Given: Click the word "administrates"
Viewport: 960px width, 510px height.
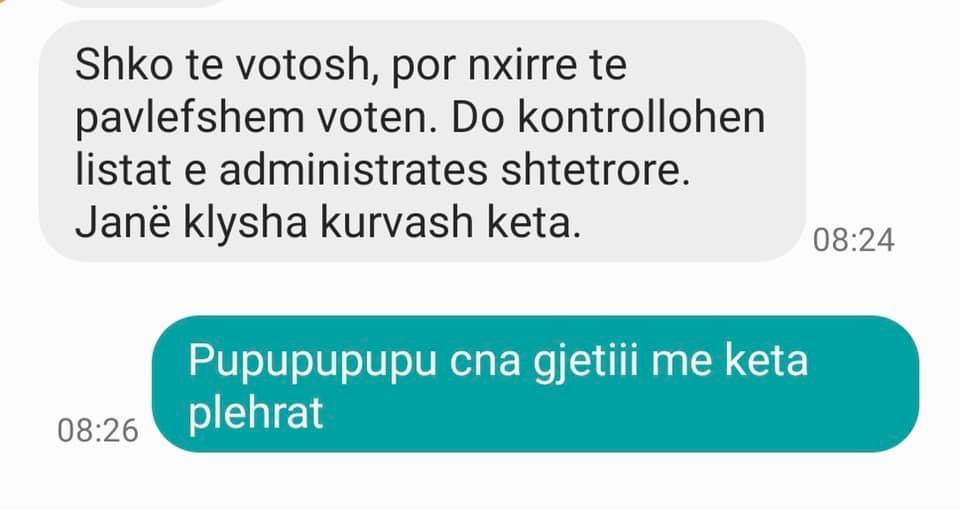Looking at the screenshot, I should 353,170.
